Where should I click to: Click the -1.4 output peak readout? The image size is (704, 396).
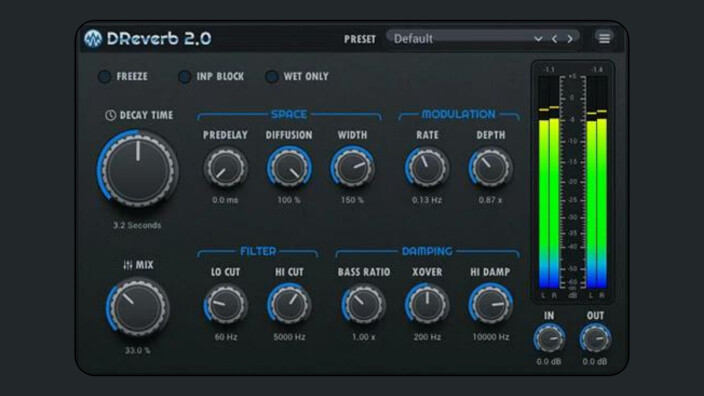click(597, 70)
